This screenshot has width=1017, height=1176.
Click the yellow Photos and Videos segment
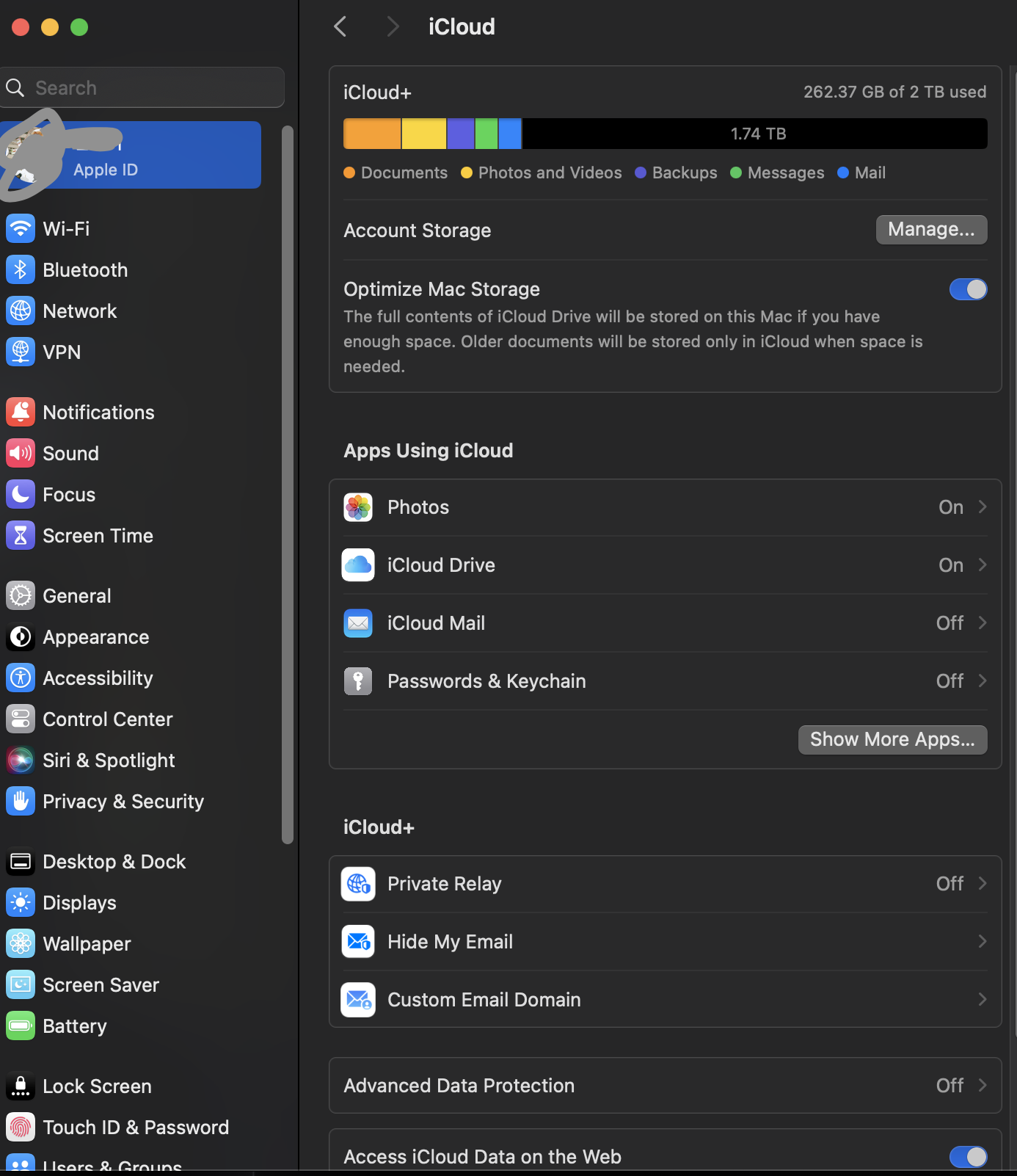pos(424,134)
